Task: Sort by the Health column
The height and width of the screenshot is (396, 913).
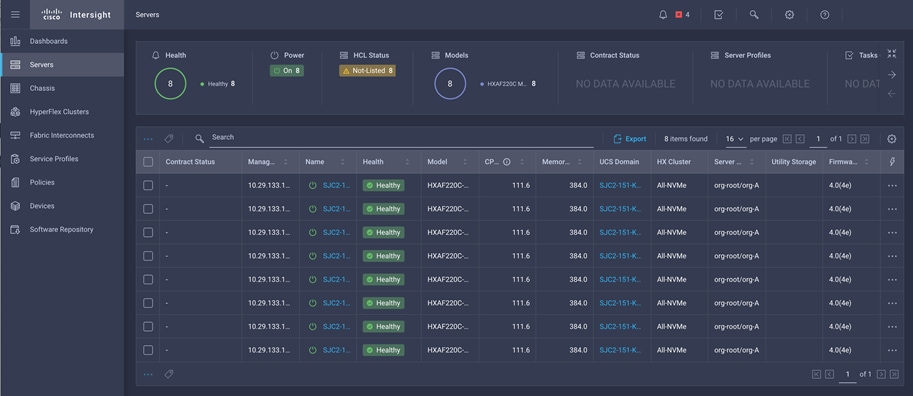Action: pyautogui.click(x=407, y=162)
